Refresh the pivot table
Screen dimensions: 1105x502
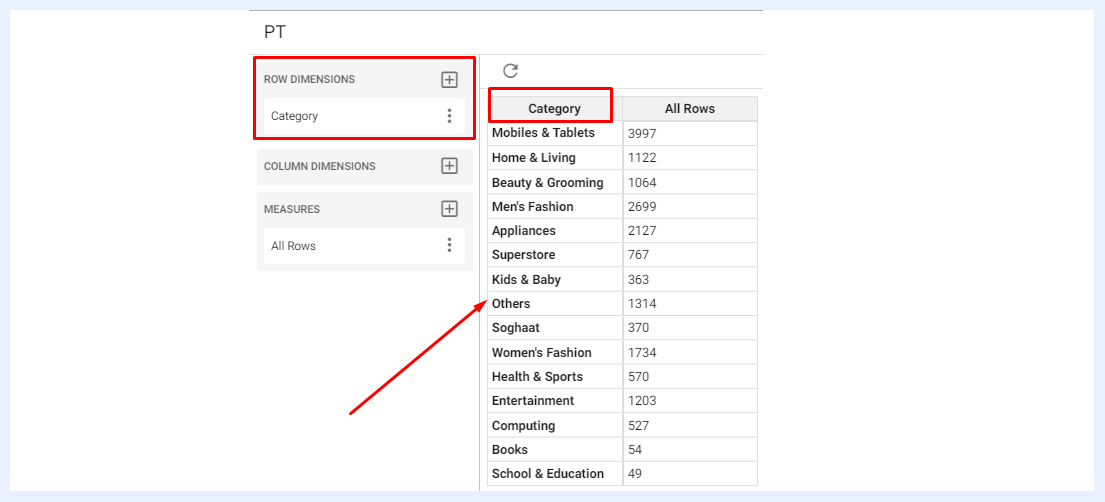[510, 71]
